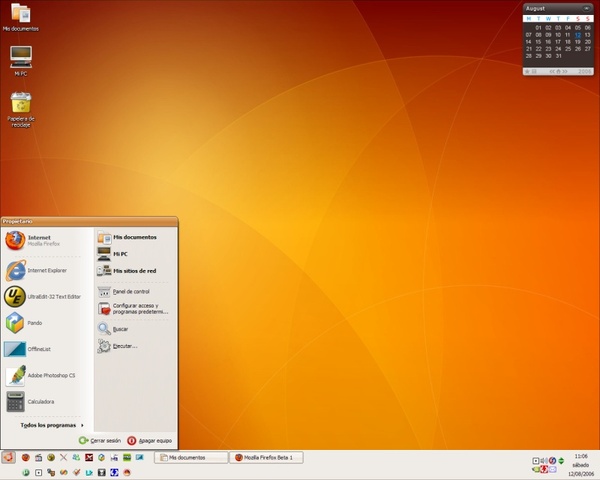Click the taskbar clock showing 11:06

pos(581,456)
